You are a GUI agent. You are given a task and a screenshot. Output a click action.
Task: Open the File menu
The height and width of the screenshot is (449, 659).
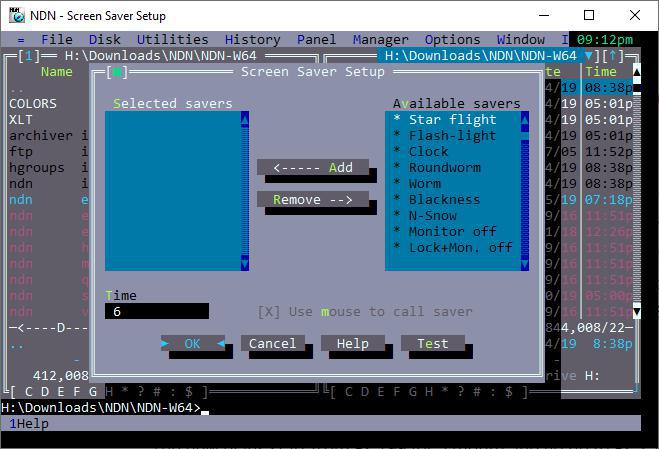(57, 40)
